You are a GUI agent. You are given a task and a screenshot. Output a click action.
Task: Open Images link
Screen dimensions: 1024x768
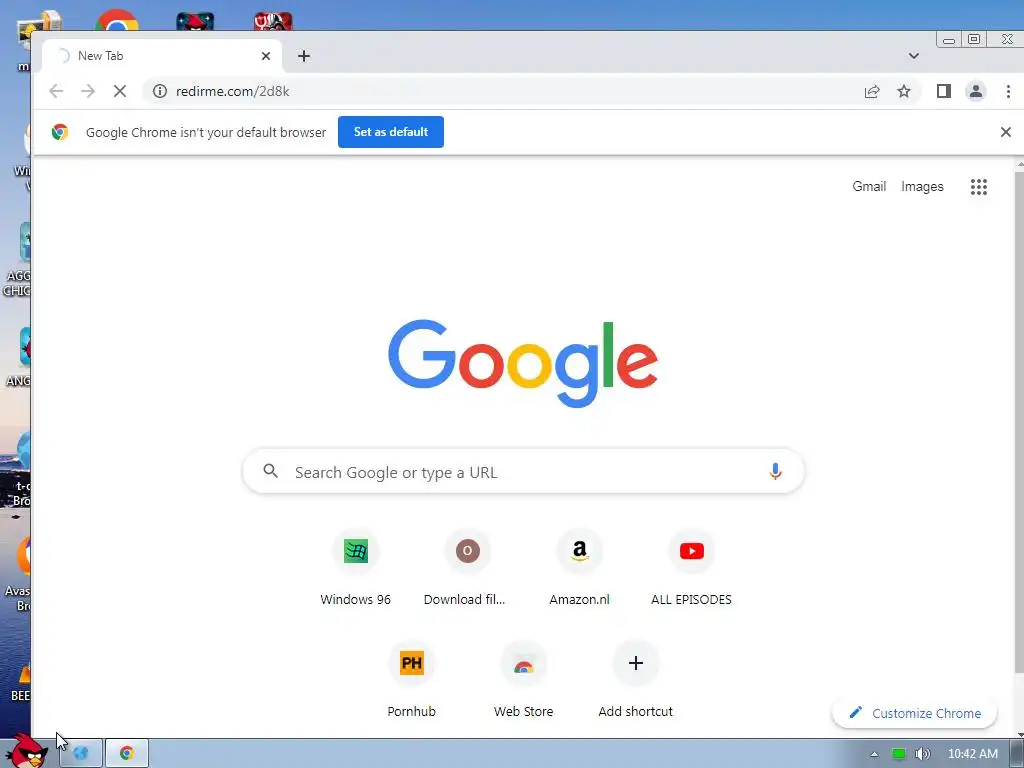(922, 187)
